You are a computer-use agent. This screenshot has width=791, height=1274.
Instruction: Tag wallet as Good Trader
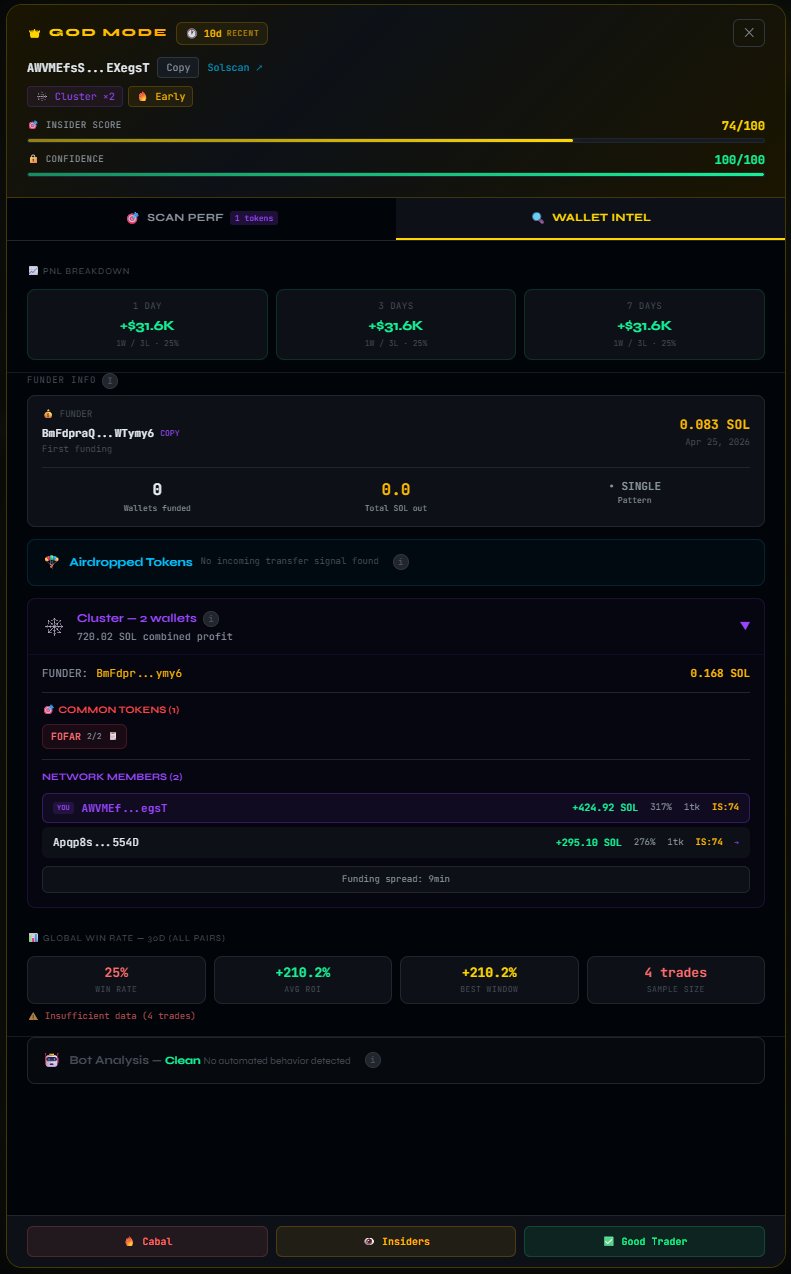(644, 1241)
